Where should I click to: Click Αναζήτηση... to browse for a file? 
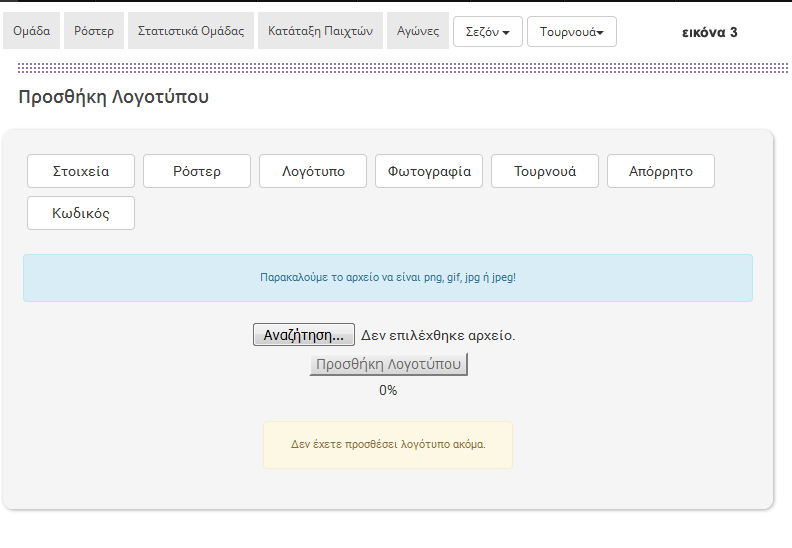pyautogui.click(x=304, y=335)
